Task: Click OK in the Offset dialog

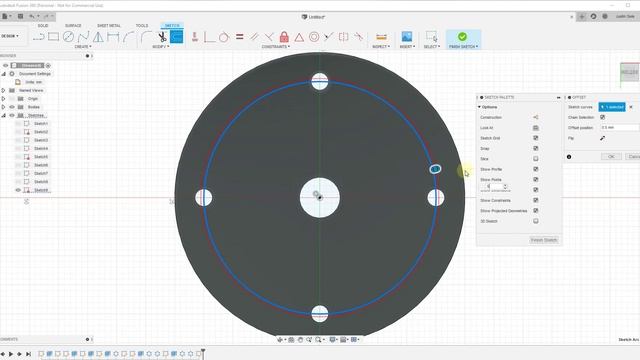Action: coord(611,157)
